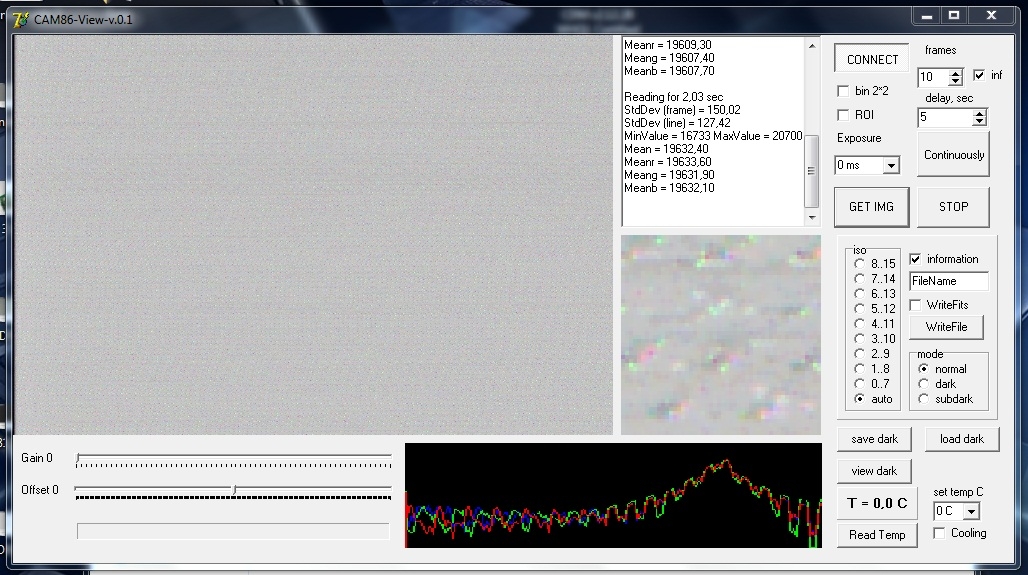The height and width of the screenshot is (575, 1028).
Task: Click the frames number field
Action: pos(933,77)
